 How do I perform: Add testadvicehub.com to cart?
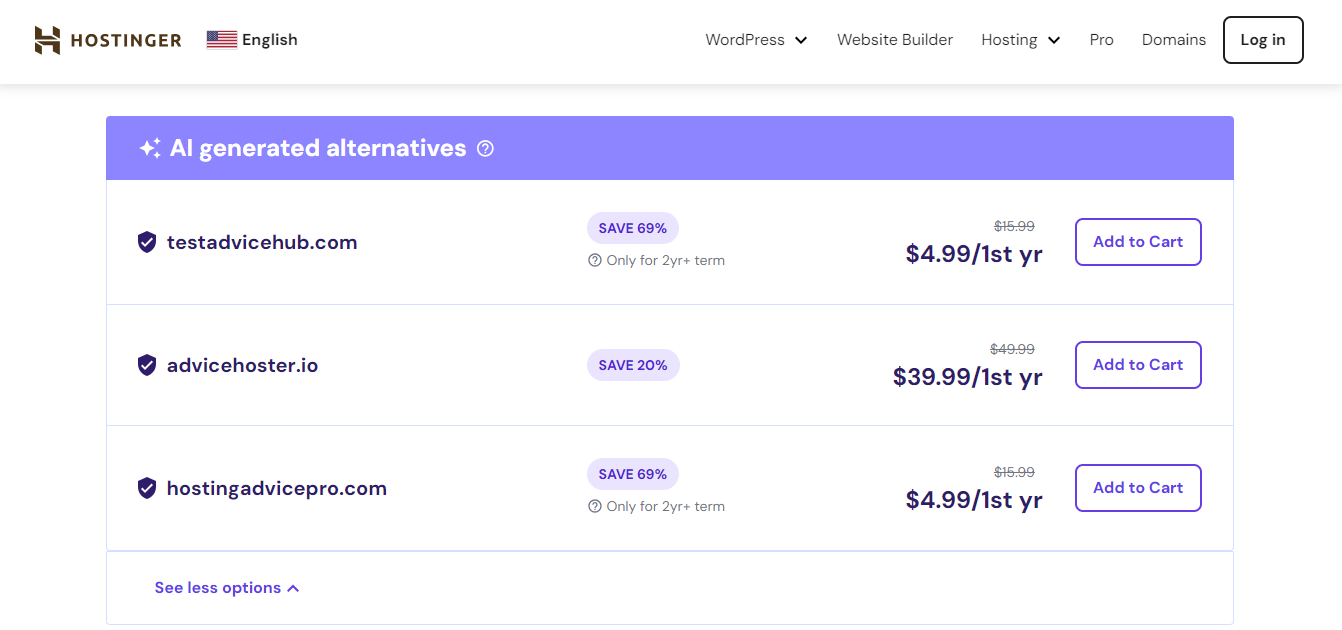1138,242
